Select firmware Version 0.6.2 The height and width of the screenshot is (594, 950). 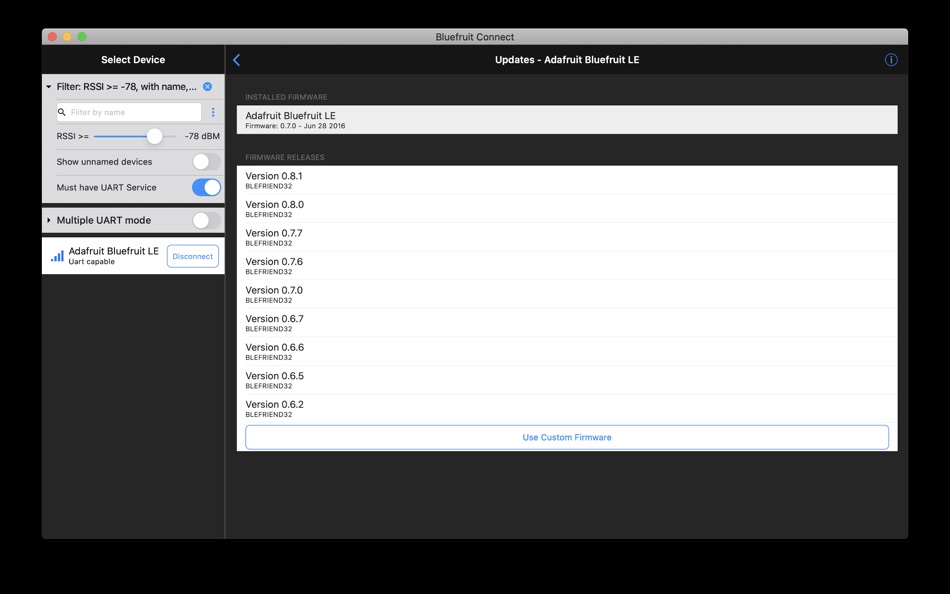pyautogui.click(x=566, y=408)
